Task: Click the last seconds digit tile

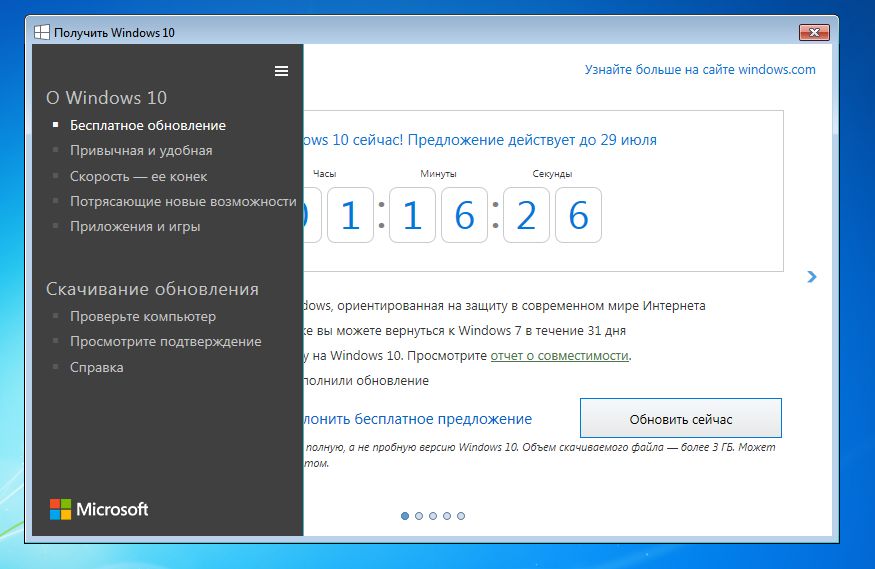Action: 579,215
